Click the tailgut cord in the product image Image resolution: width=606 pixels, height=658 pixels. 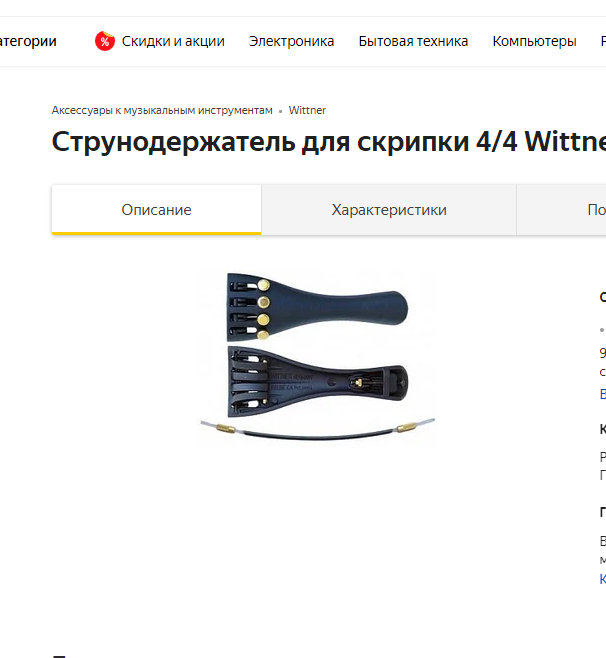click(318, 431)
